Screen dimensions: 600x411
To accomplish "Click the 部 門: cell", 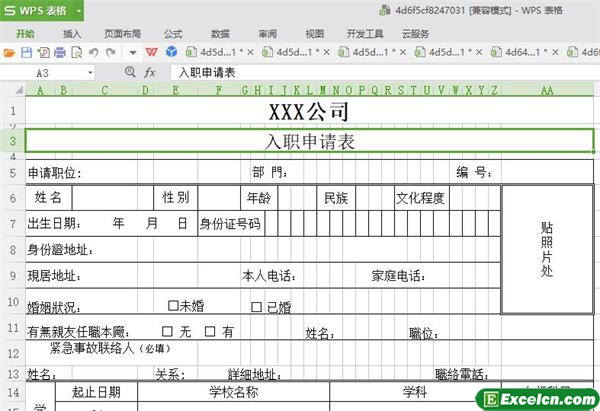I will click(x=270, y=172).
